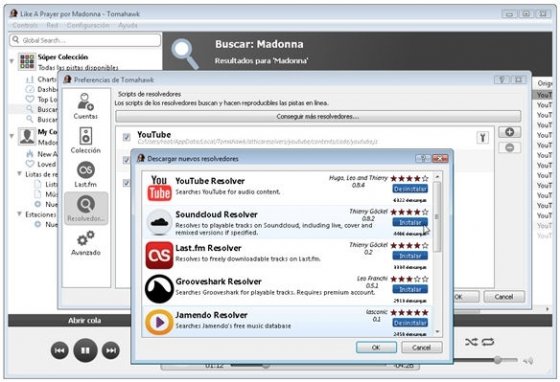Remove resolver with minus button
The height and width of the screenshot is (382, 560).
(x=509, y=147)
